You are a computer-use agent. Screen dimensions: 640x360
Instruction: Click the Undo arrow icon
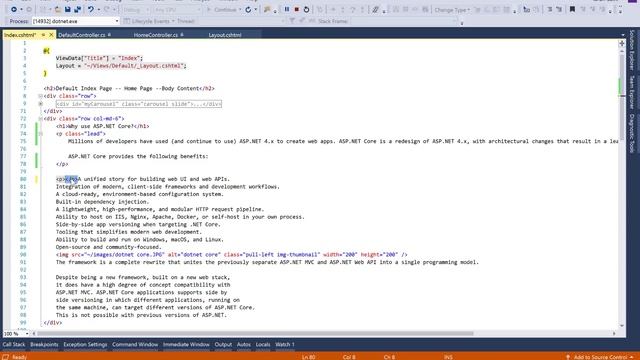[91, 9]
